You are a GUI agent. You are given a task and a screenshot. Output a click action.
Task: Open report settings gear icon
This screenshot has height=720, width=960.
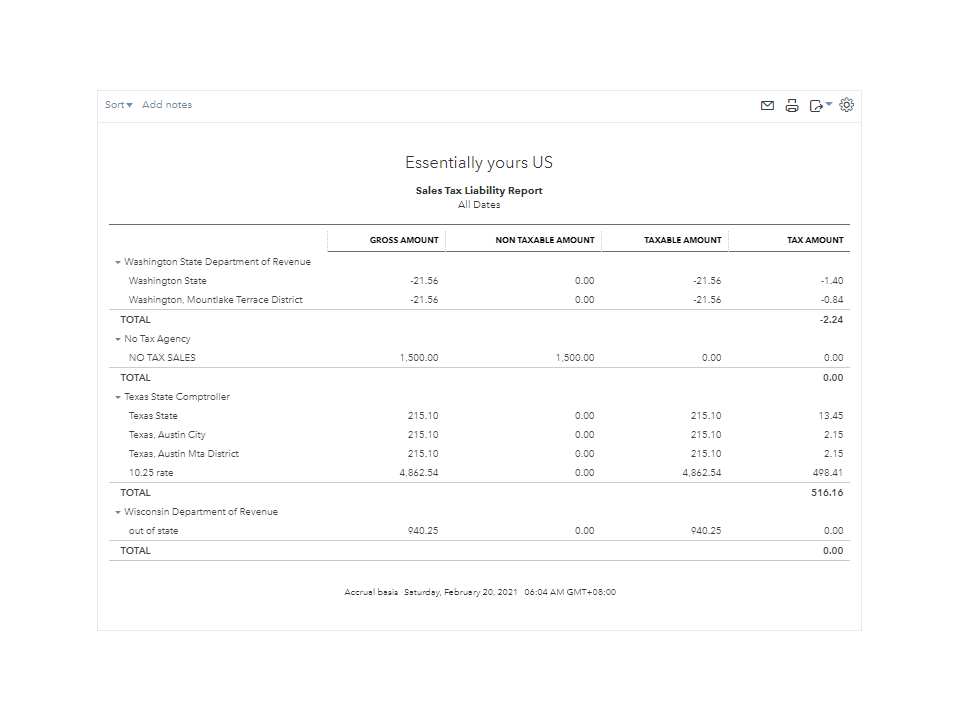847,105
